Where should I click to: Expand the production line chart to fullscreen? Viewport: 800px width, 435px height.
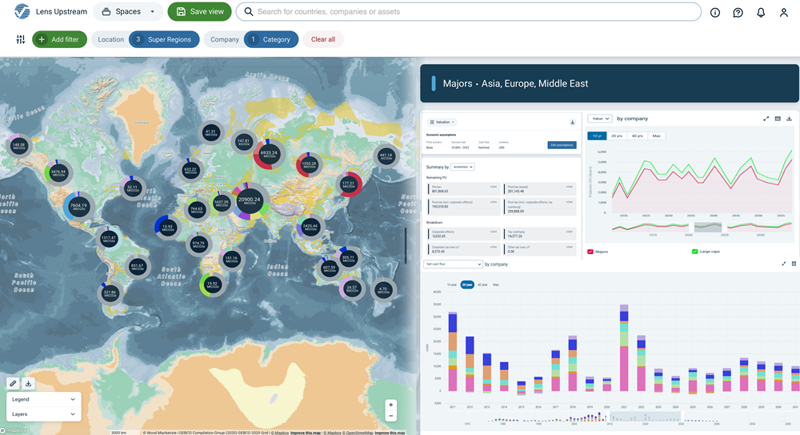(x=766, y=119)
